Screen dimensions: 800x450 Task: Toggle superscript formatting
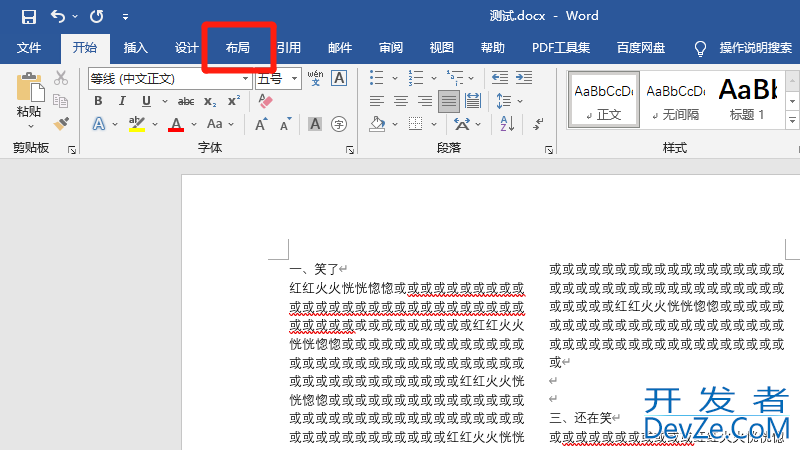pos(234,101)
